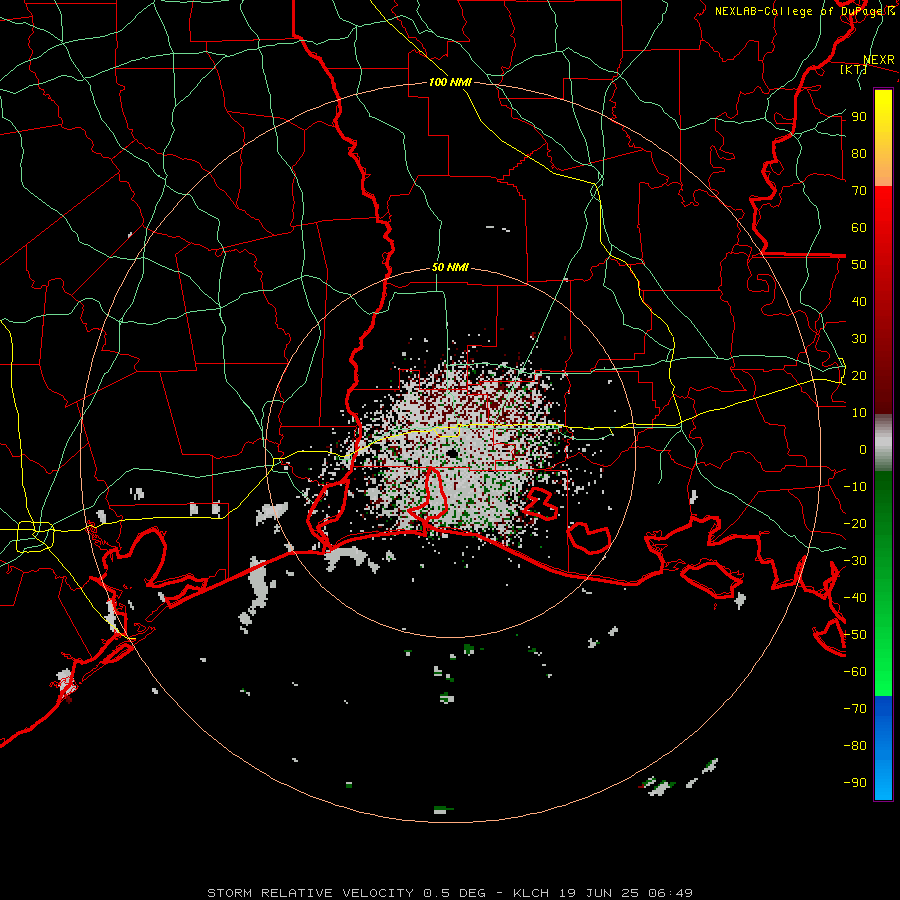Screen dimensions: 900x900
Task: Click the 20 value on velocity scale
Action: pos(859,375)
